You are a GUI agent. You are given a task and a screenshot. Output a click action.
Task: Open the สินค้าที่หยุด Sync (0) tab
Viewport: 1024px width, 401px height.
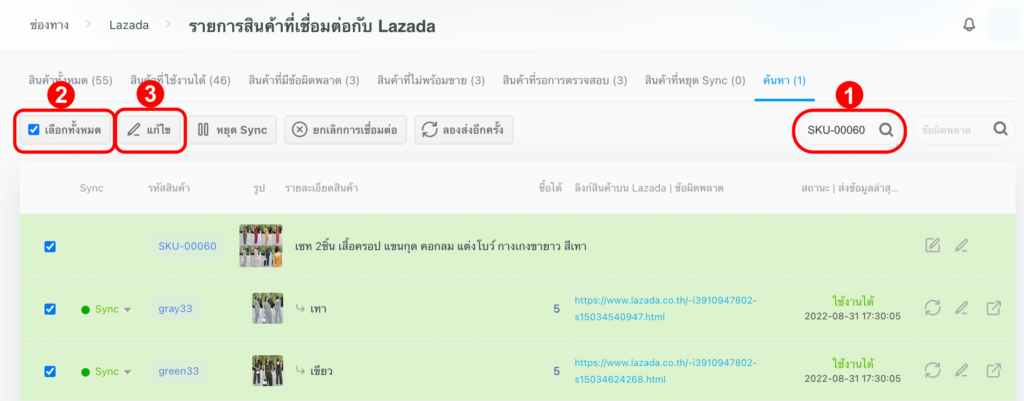(x=695, y=80)
